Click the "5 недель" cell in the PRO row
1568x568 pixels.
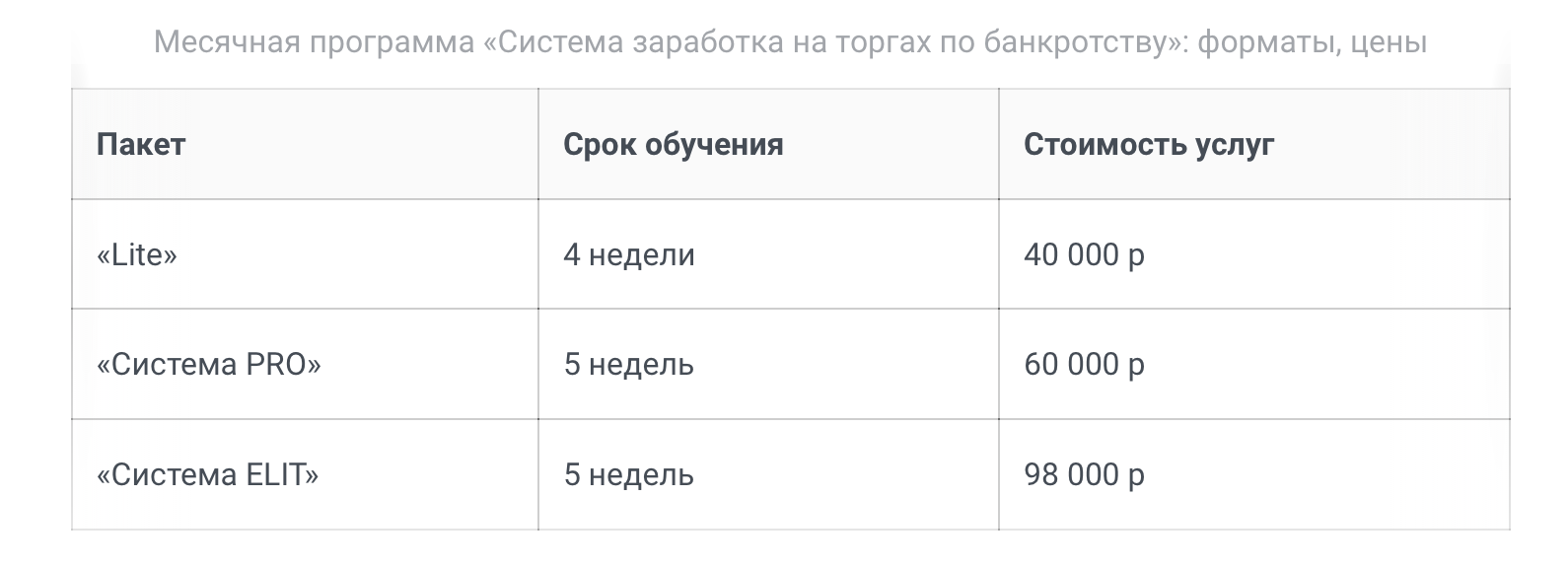coord(628,365)
